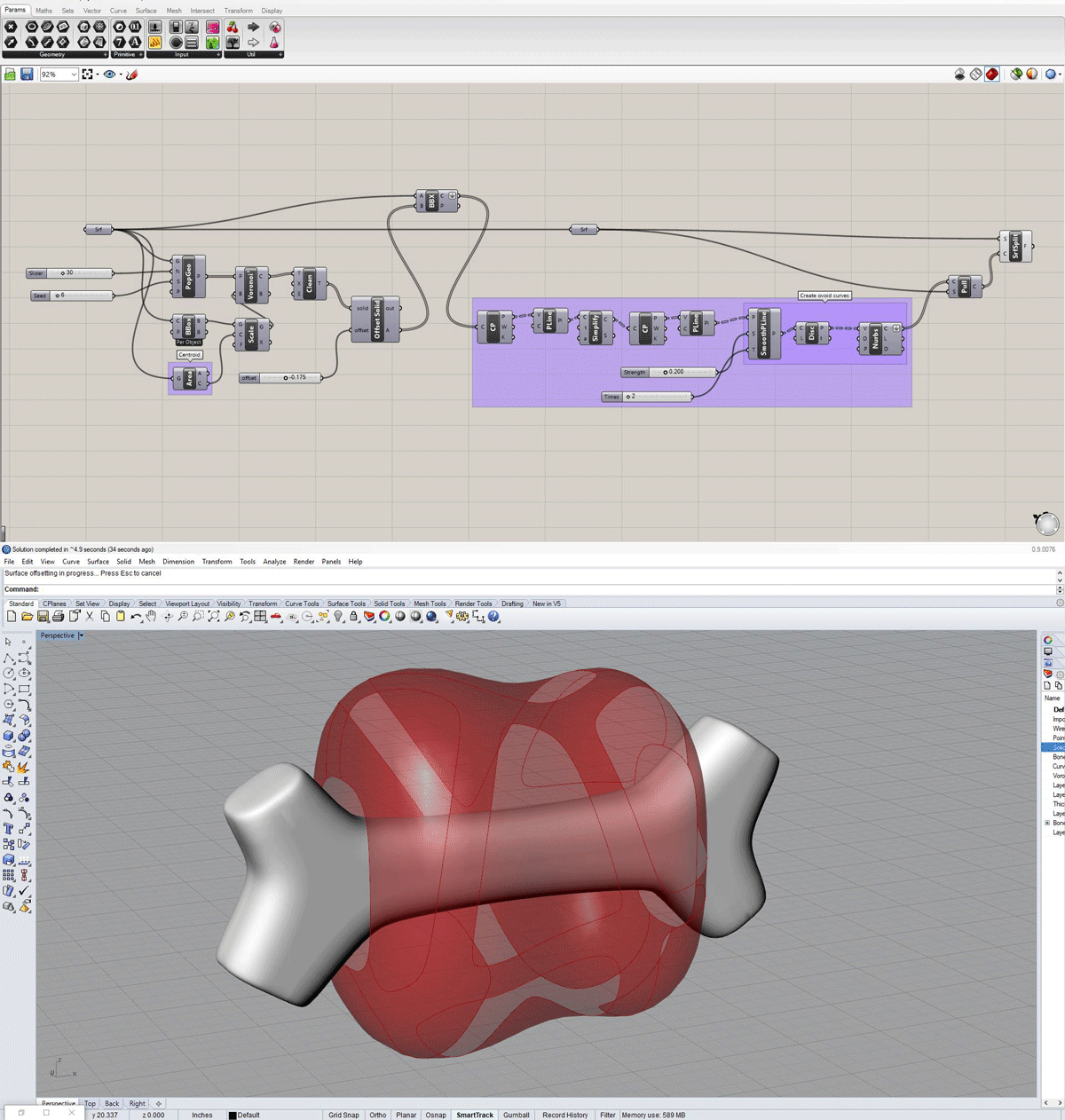Click the offset -0.175 slider

[280, 378]
